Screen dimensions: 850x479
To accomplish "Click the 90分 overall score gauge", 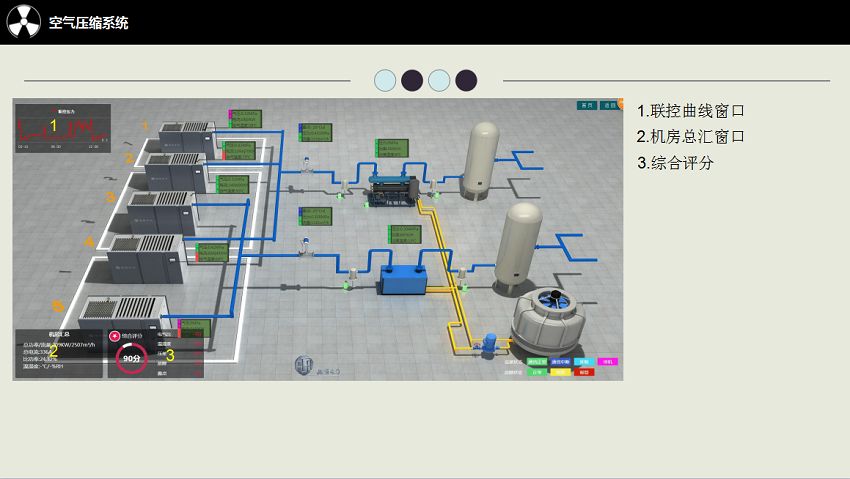I will coord(131,359).
